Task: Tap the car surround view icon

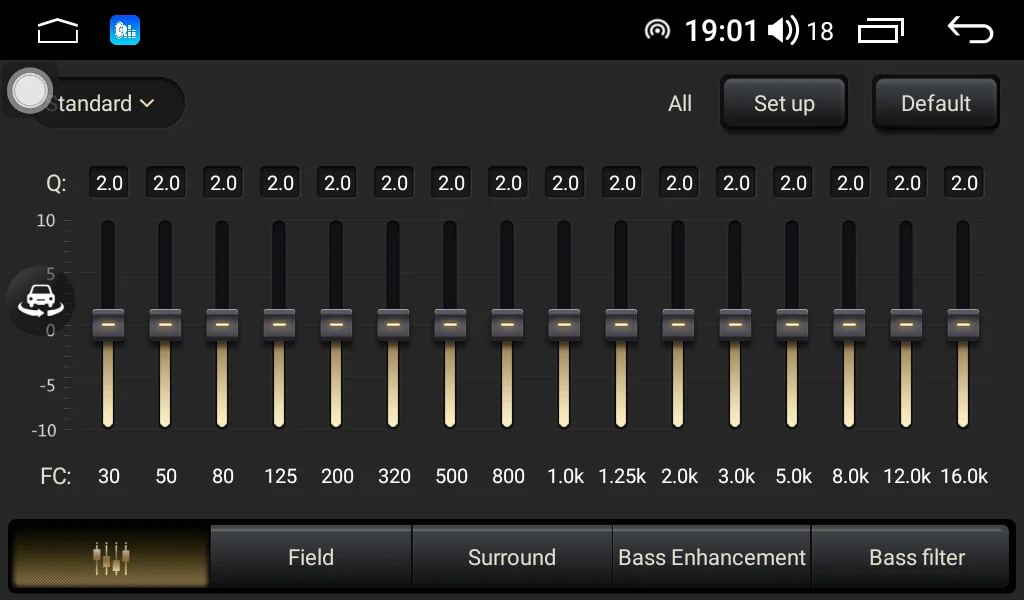Action: [x=41, y=299]
